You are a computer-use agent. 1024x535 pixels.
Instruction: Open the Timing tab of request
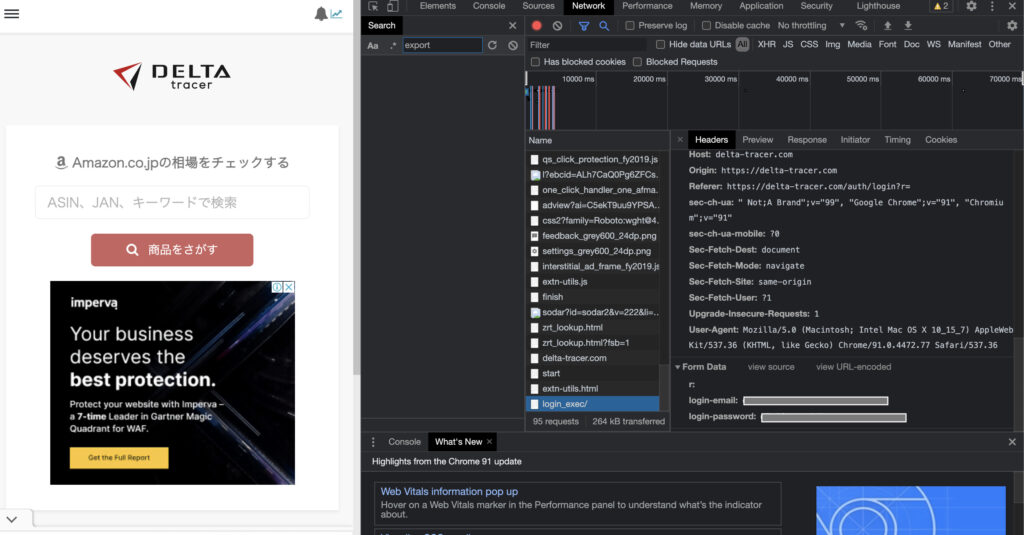point(897,140)
